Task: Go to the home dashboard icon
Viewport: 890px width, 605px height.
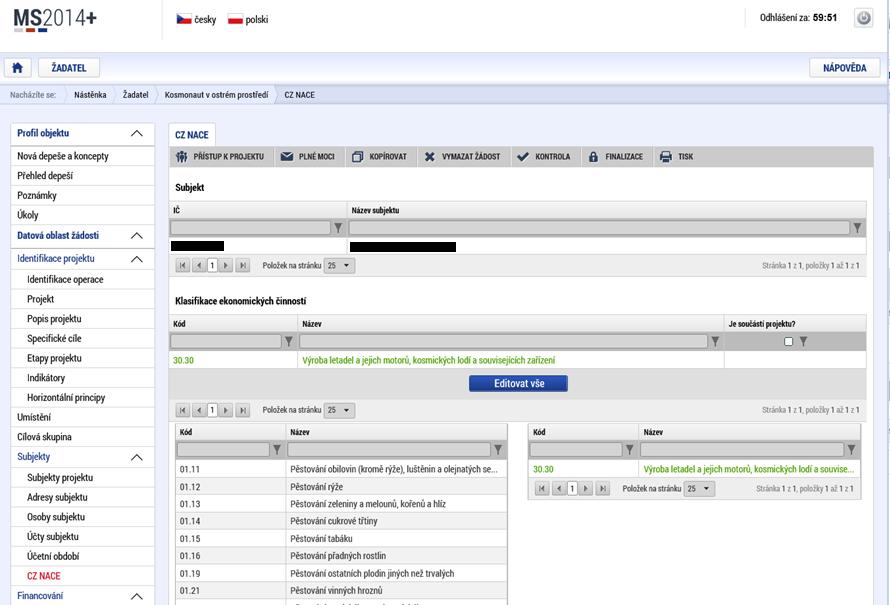Action: pyautogui.click(x=18, y=68)
